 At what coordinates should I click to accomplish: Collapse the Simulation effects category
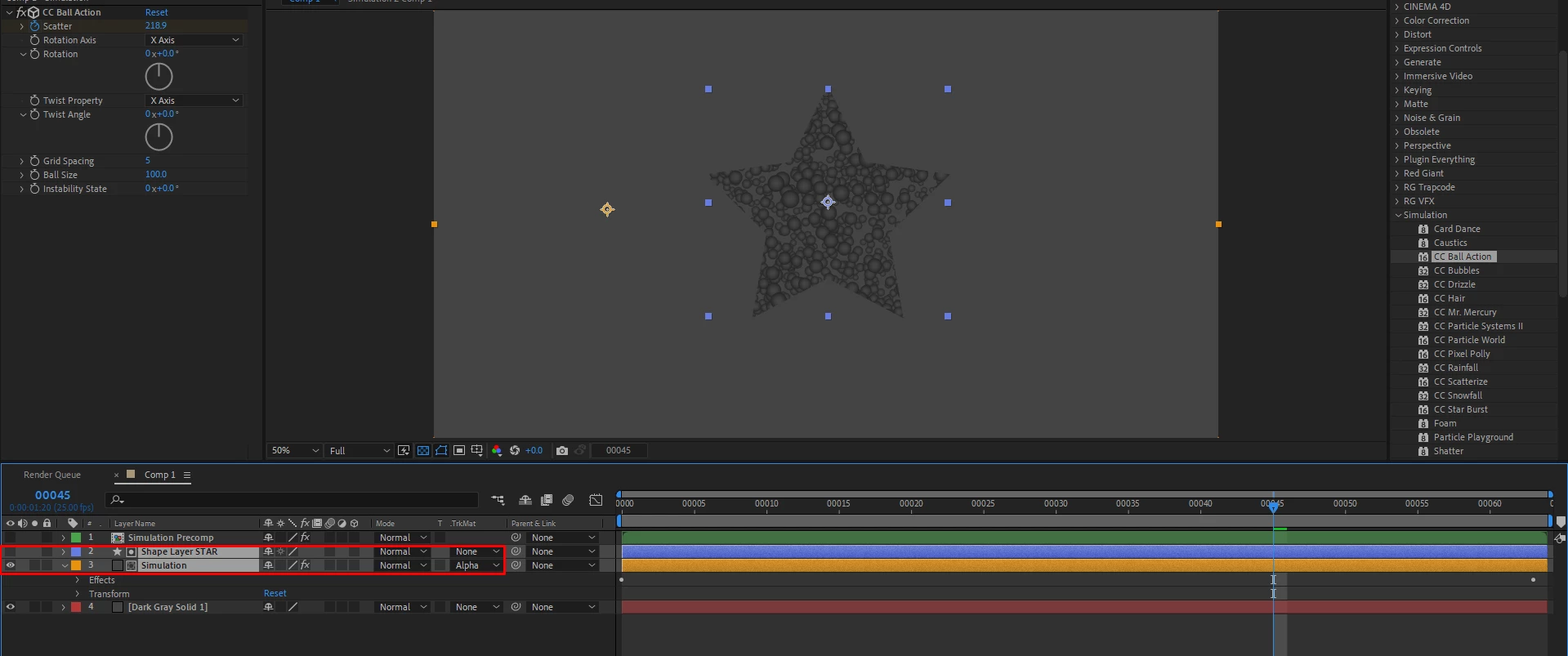[1398, 215]
